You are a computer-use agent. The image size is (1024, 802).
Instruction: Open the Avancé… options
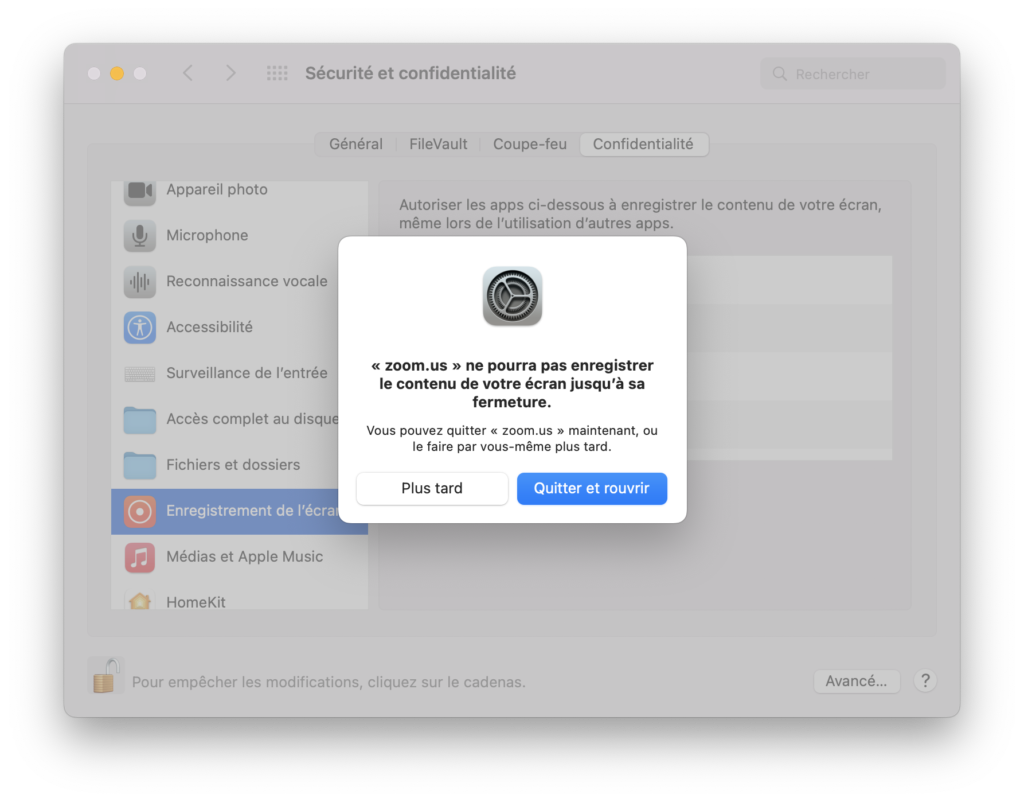click(x=856, y=681)
